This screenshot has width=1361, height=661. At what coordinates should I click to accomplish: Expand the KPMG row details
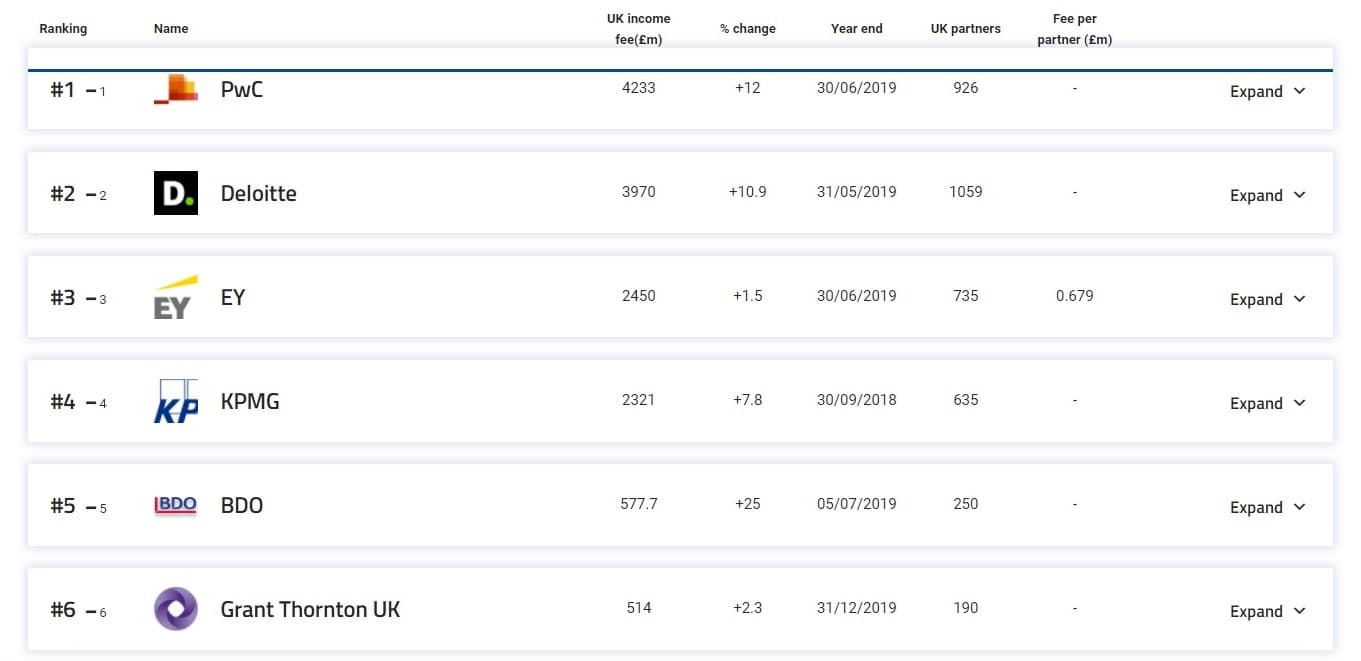coord(1268,403)
